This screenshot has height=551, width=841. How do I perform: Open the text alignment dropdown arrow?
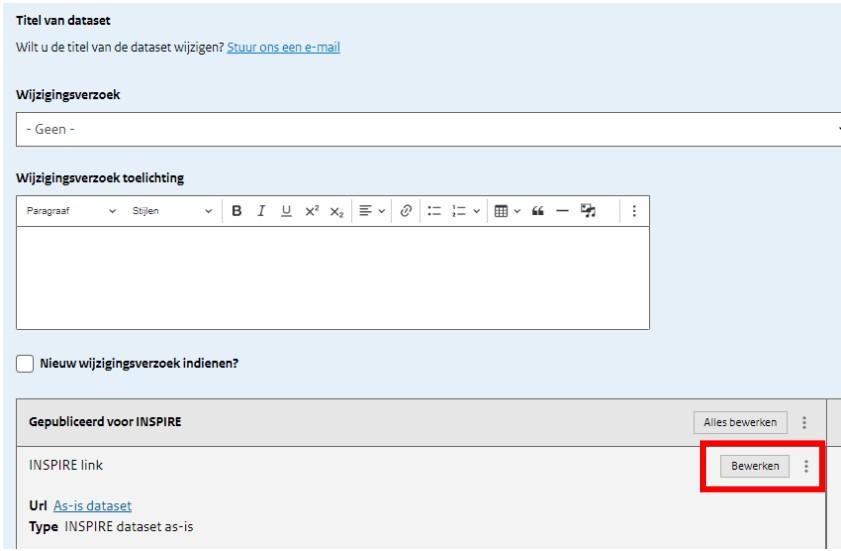(381, 211)
